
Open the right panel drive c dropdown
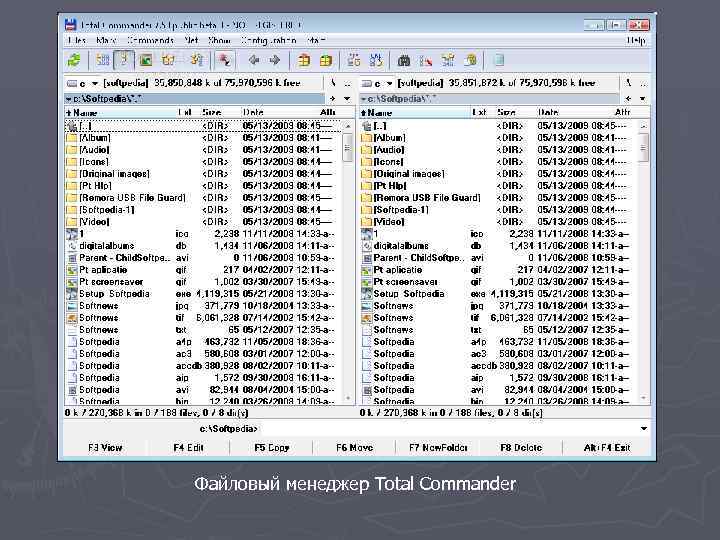click(377, 84)
